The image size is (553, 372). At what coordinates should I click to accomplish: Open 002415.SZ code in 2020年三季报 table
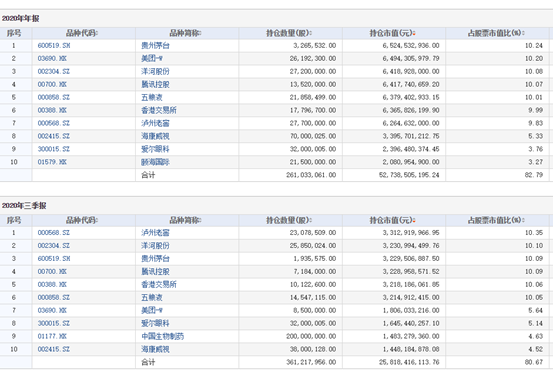point(54,349)
